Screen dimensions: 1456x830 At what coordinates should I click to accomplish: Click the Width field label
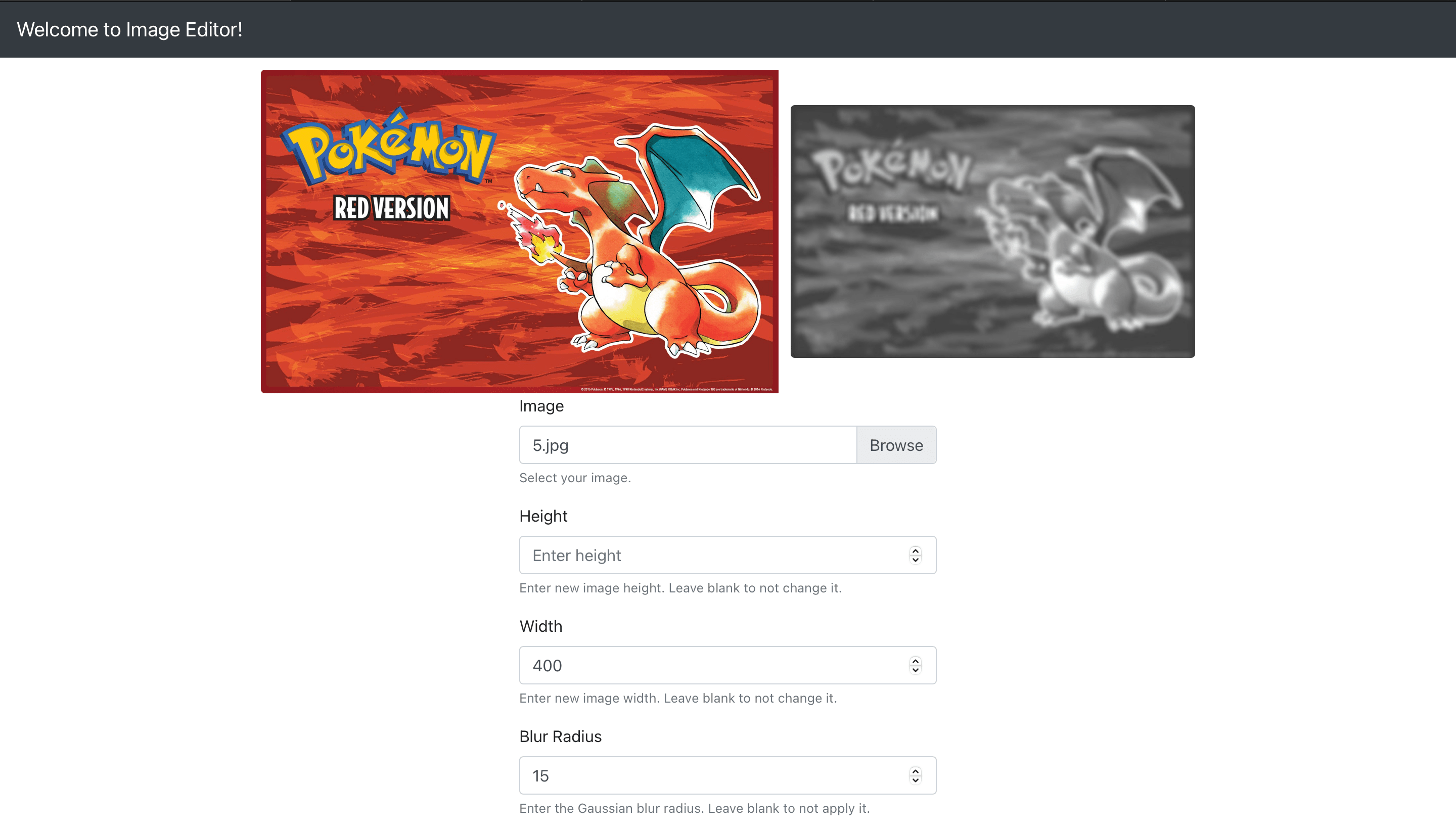tap(540, 626)
